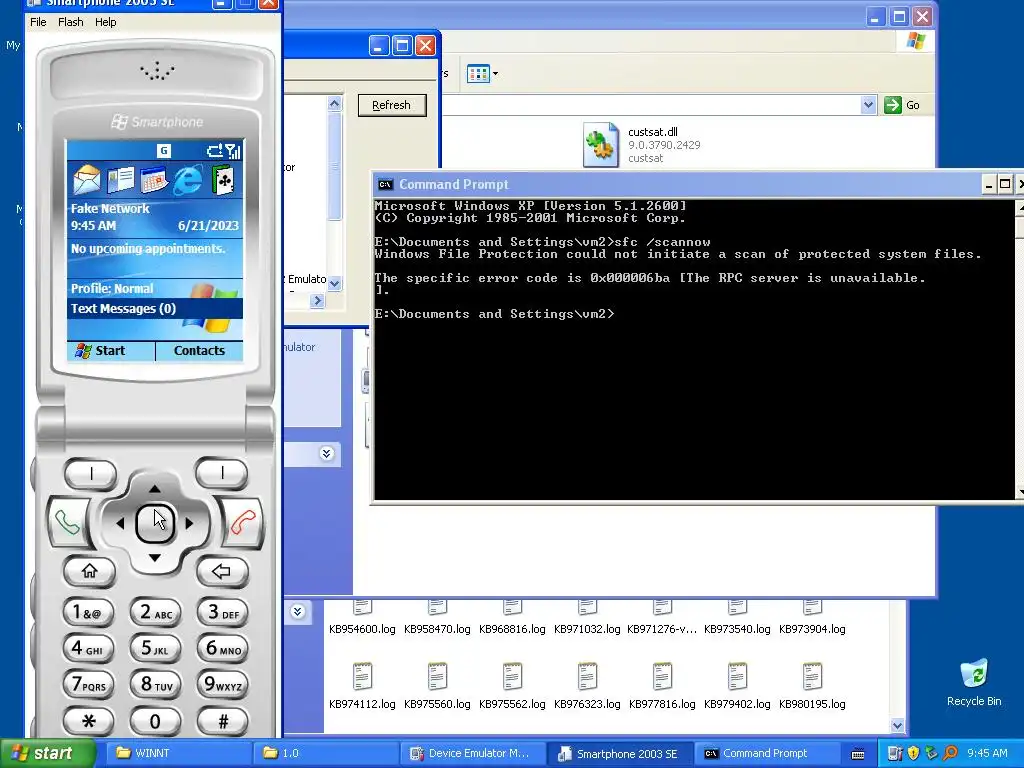Click the D-pad right arrow
The width and height of the screenshot is (1024, 768).
tap(189, 523)
